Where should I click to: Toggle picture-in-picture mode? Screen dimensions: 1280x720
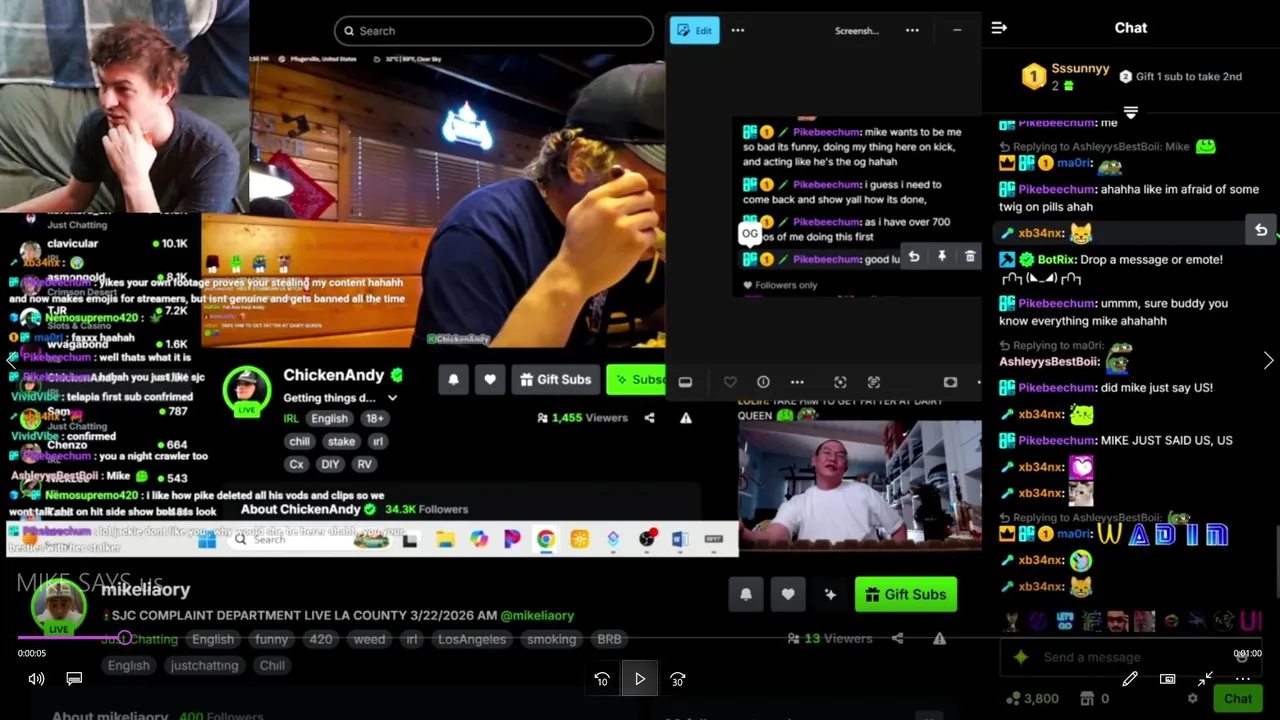click(1167, 679)
